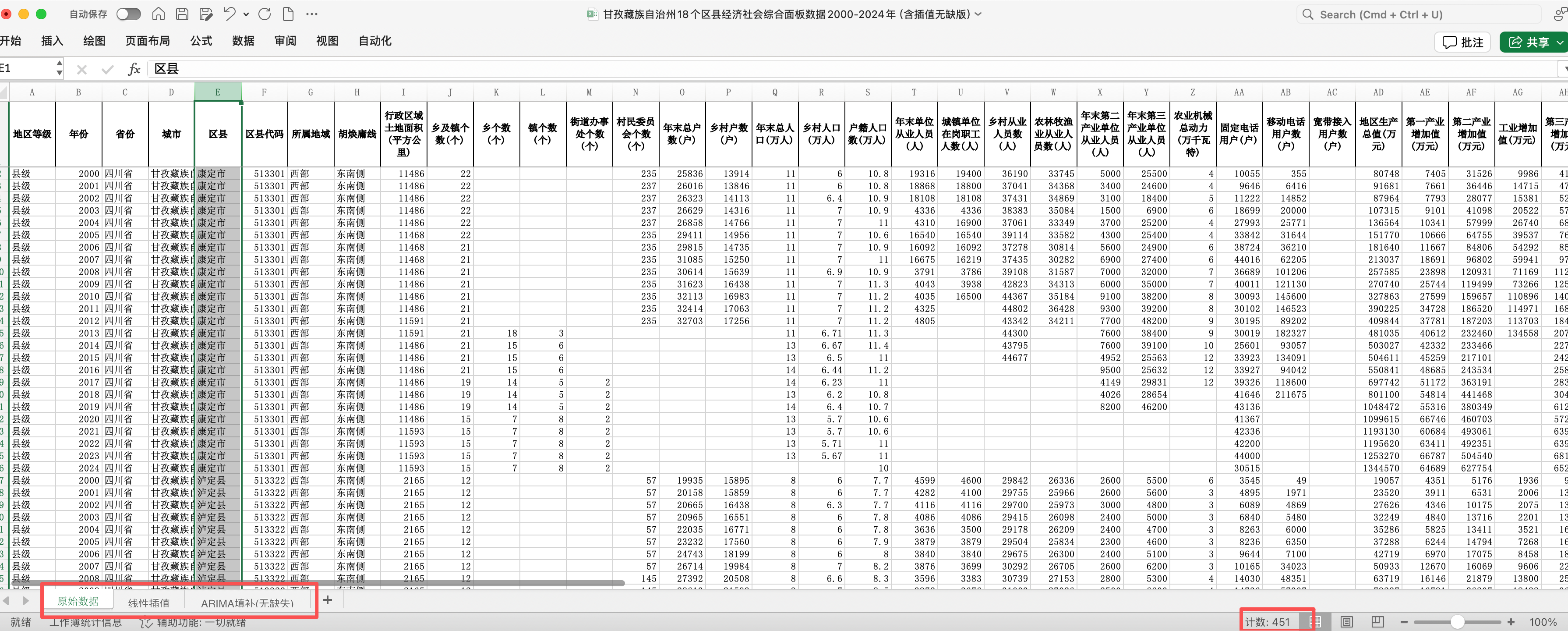
Task: Add a new sheet with plus button
Action: pos(328,601)
